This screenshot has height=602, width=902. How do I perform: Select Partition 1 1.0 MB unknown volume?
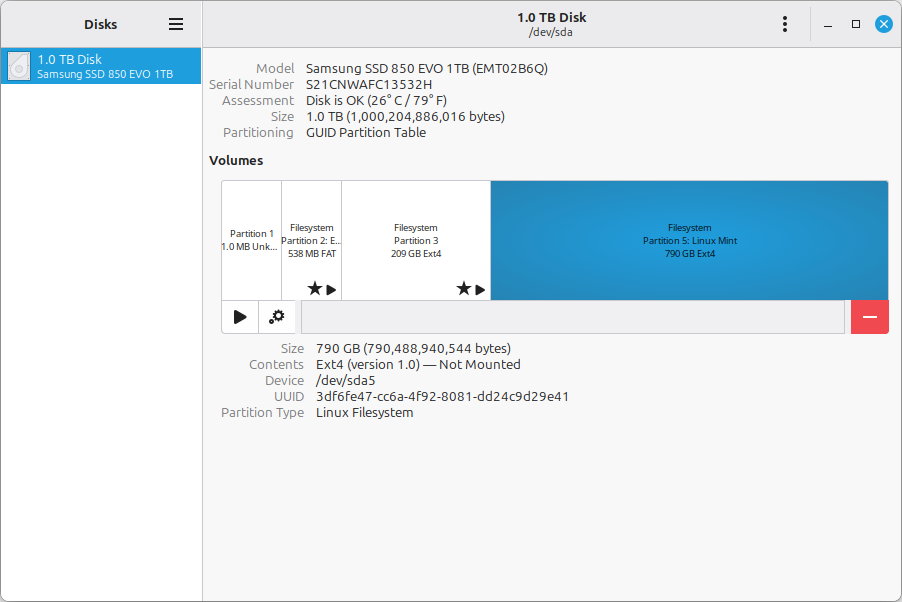click(251, 240)
